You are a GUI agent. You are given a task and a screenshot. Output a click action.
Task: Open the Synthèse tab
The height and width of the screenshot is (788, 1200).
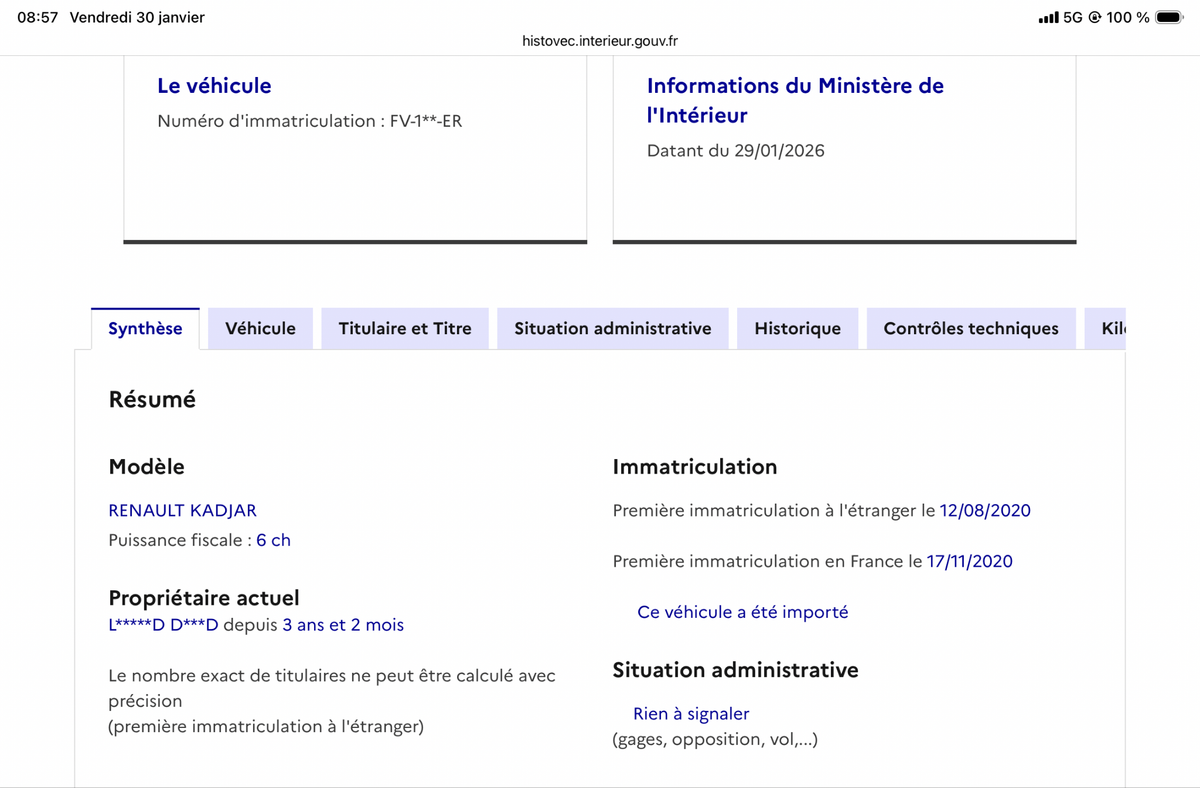point(145,328)
